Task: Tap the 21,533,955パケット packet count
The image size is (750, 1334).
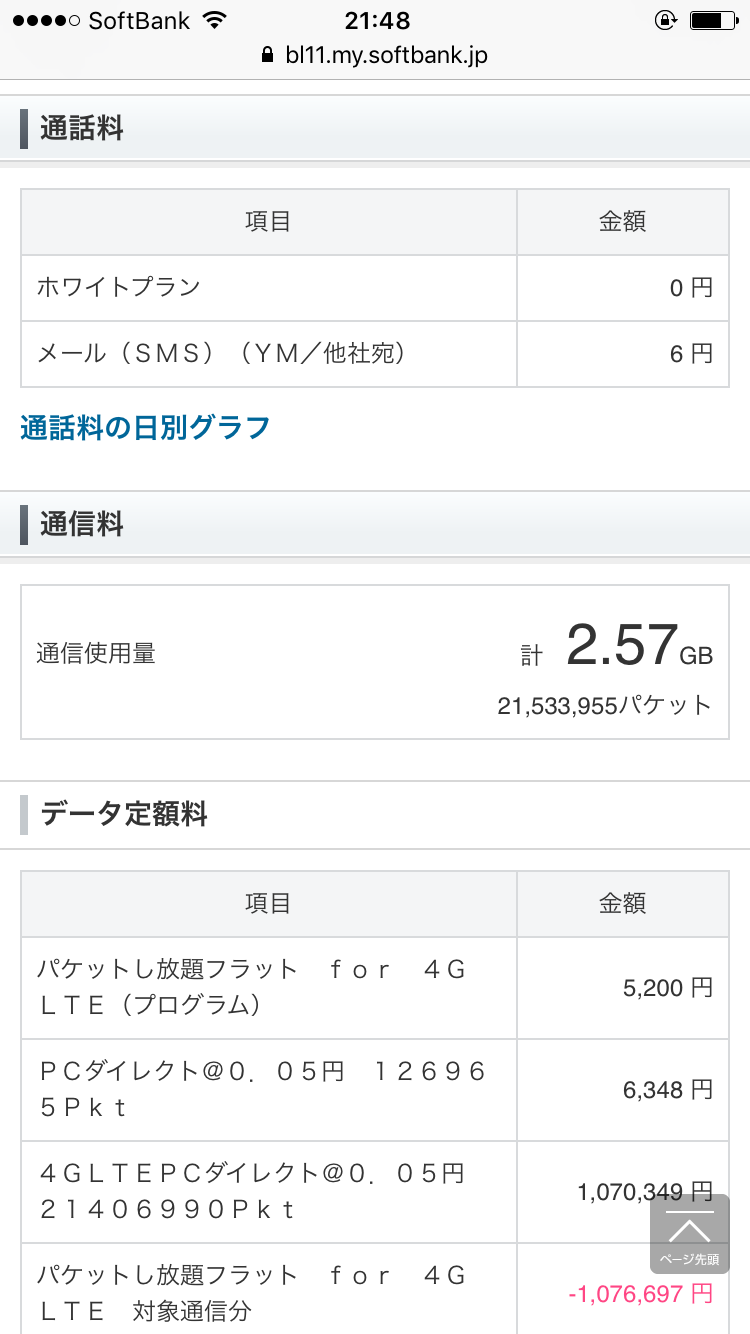Action: point(604,706)
